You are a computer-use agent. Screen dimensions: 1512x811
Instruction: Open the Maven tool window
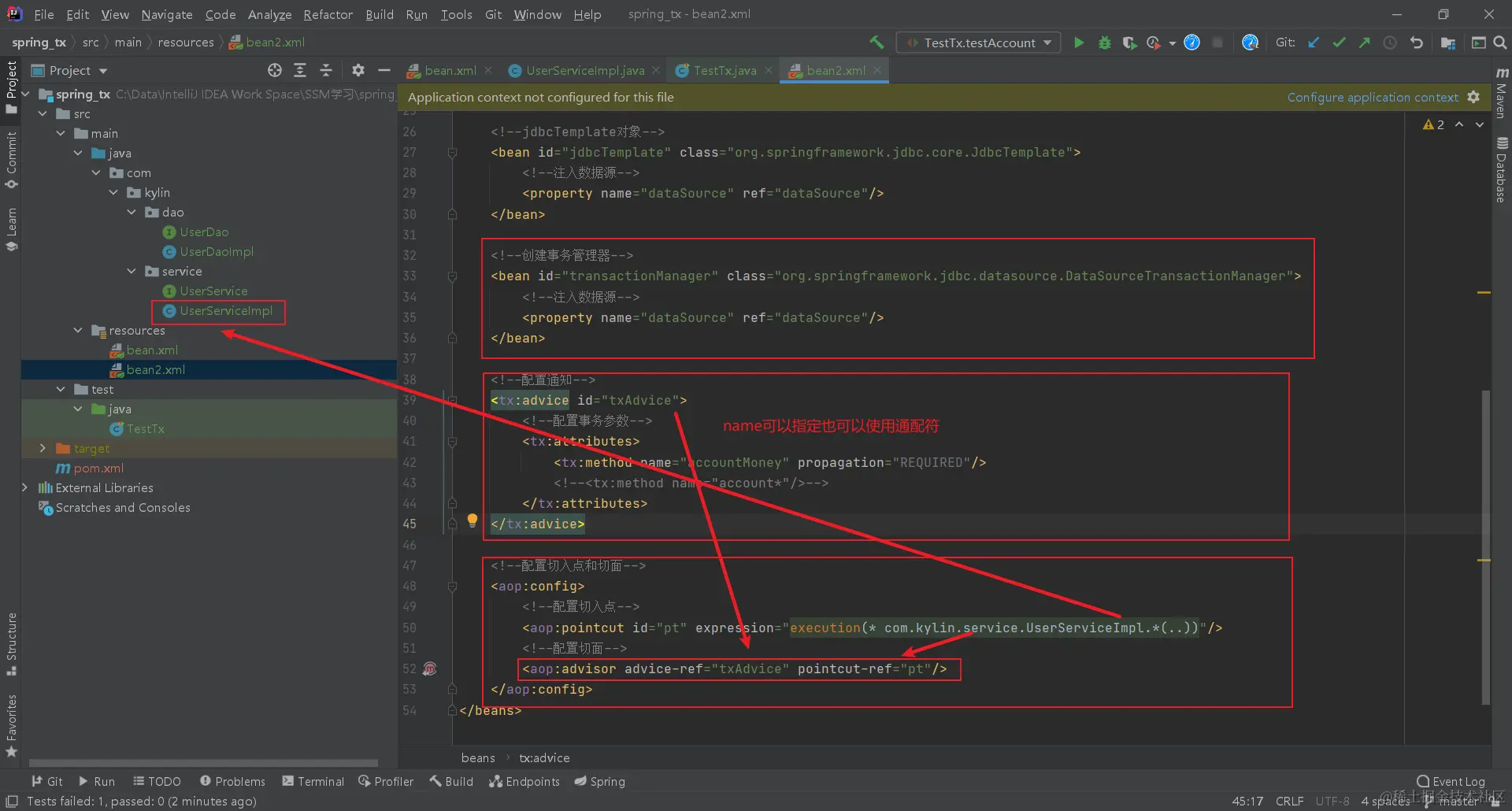pos(1502,93)
